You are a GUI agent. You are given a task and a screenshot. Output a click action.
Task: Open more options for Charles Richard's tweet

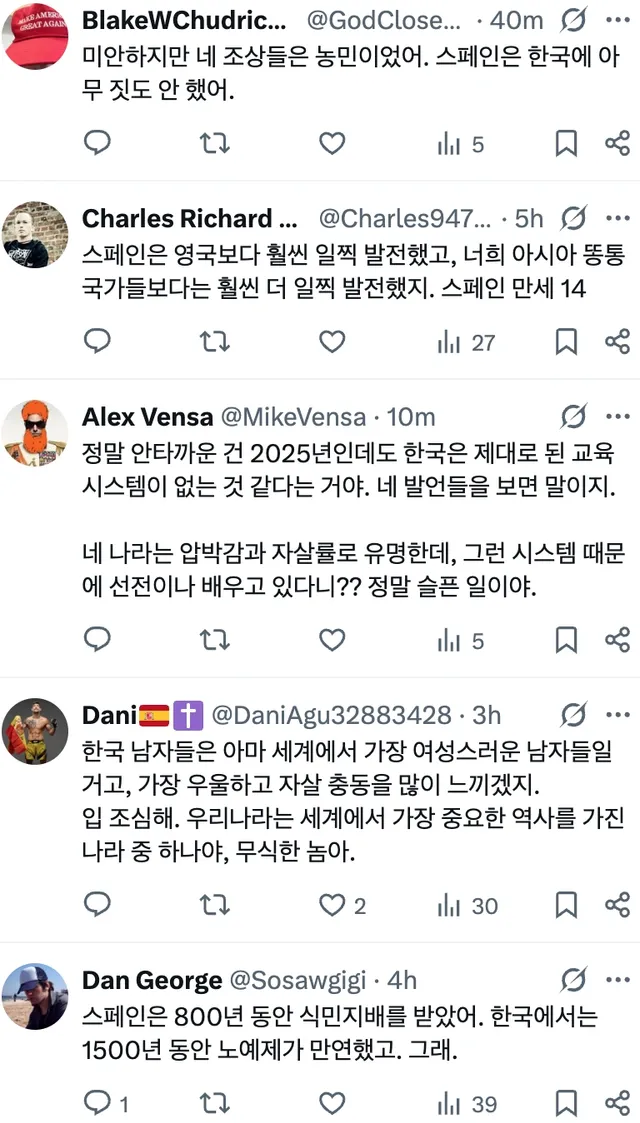(x=617, y=217)
